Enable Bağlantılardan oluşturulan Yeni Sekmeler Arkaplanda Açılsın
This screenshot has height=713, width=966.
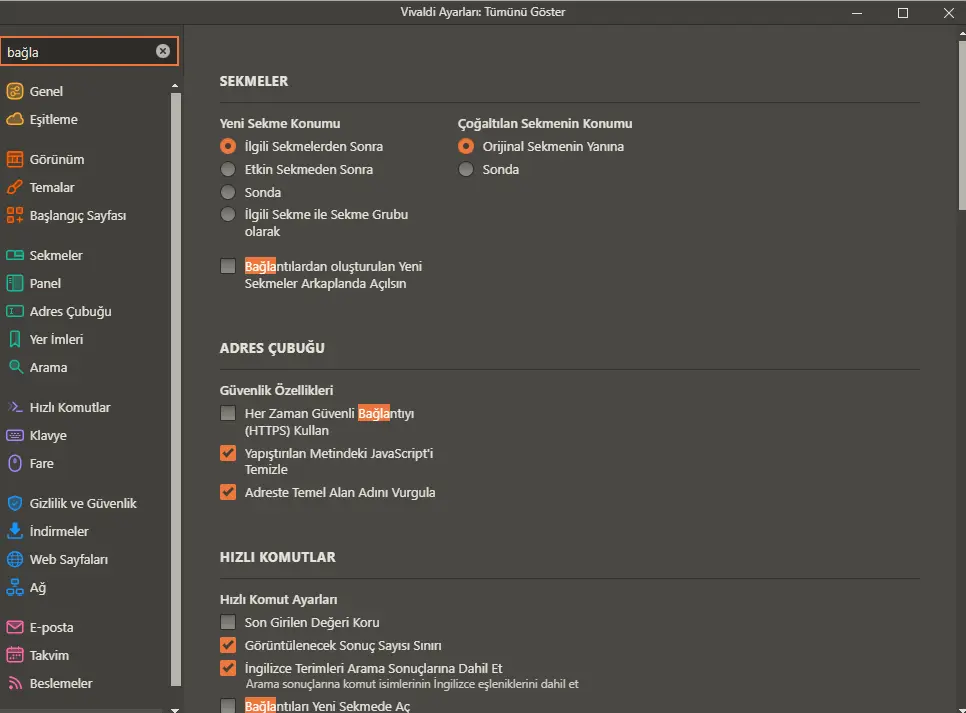228,266
